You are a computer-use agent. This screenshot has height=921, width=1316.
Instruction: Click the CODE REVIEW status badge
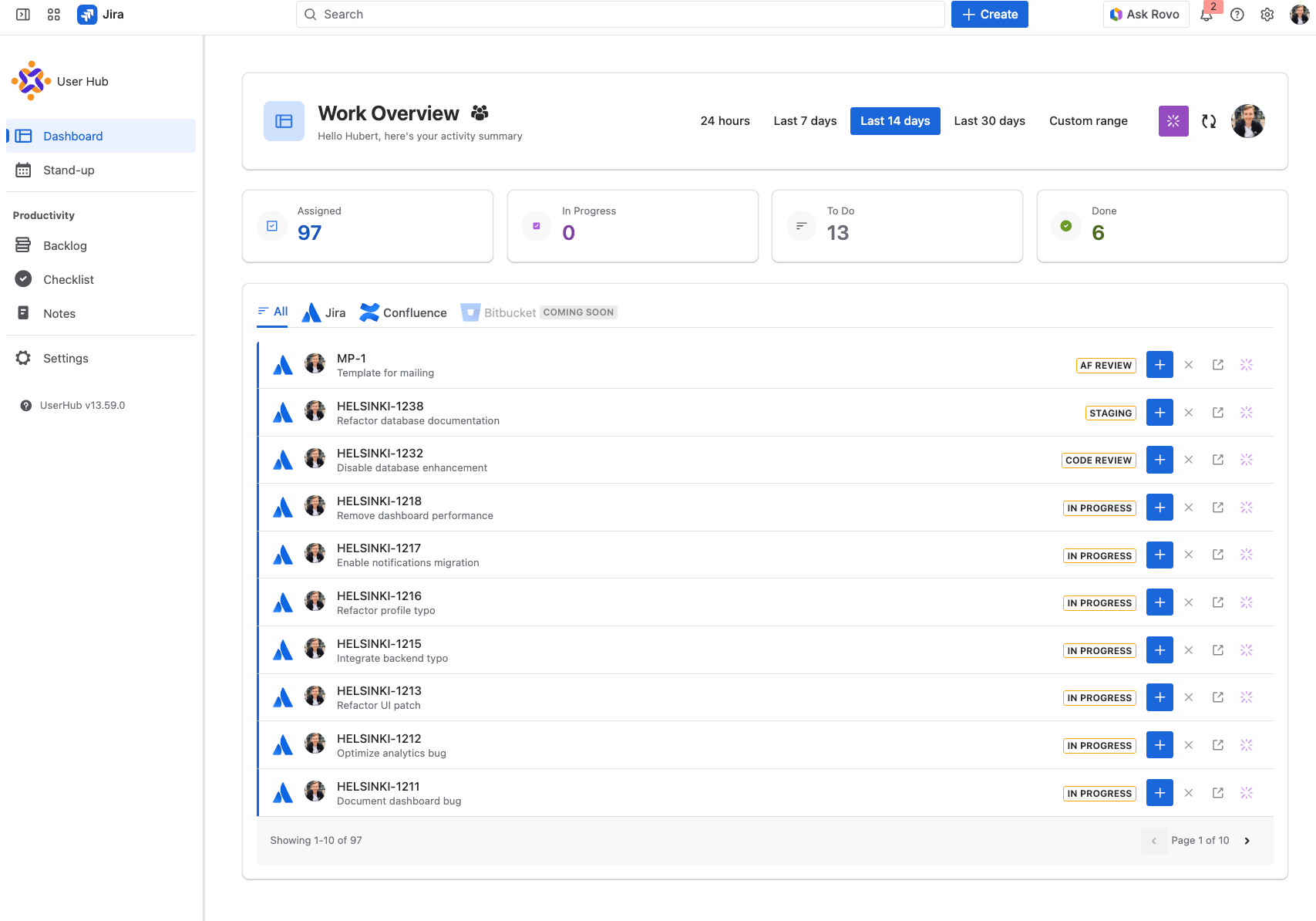pos(1099,460)
